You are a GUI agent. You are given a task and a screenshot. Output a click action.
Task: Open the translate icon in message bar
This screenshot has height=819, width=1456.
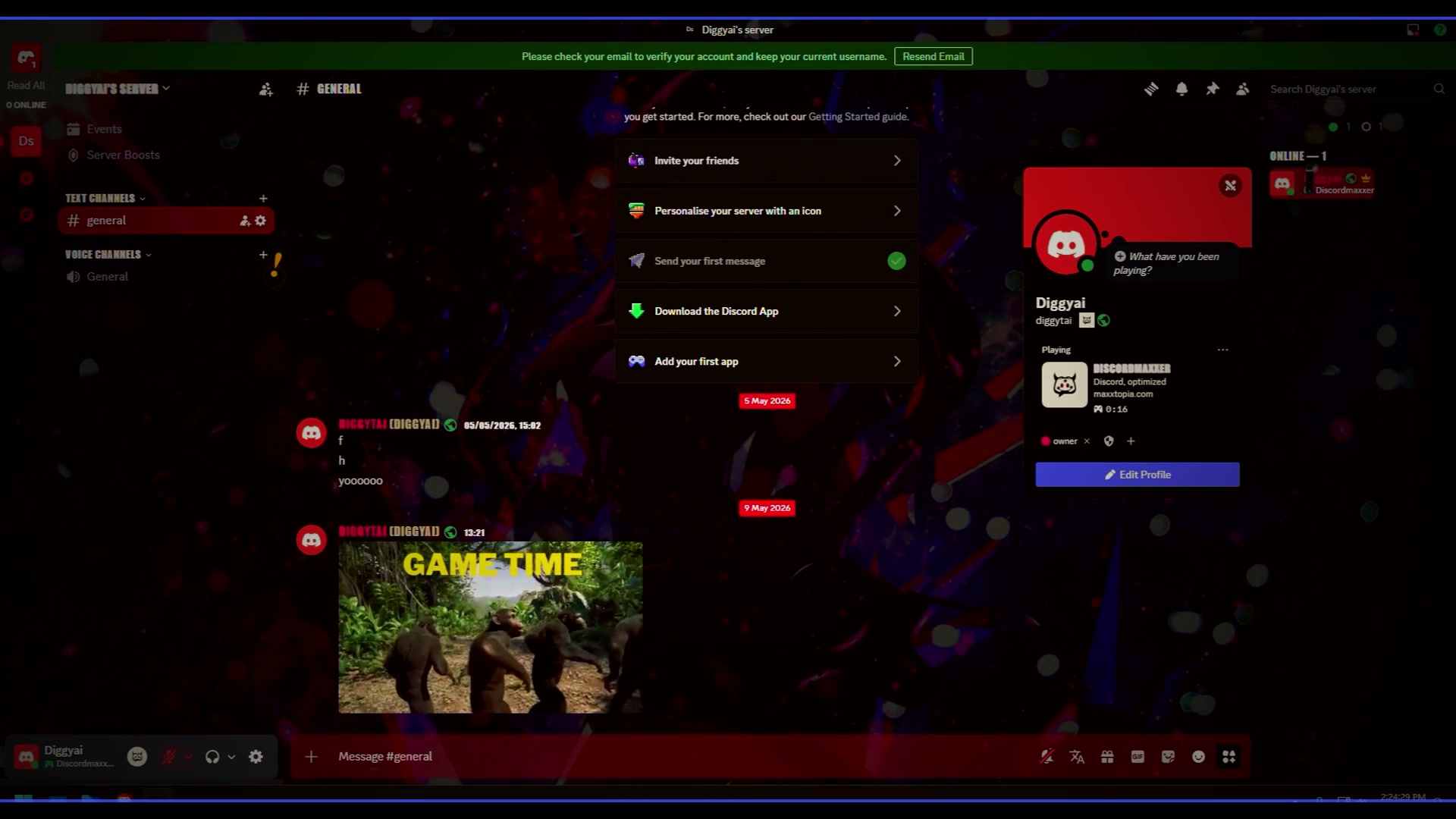tap(1077, 757)
